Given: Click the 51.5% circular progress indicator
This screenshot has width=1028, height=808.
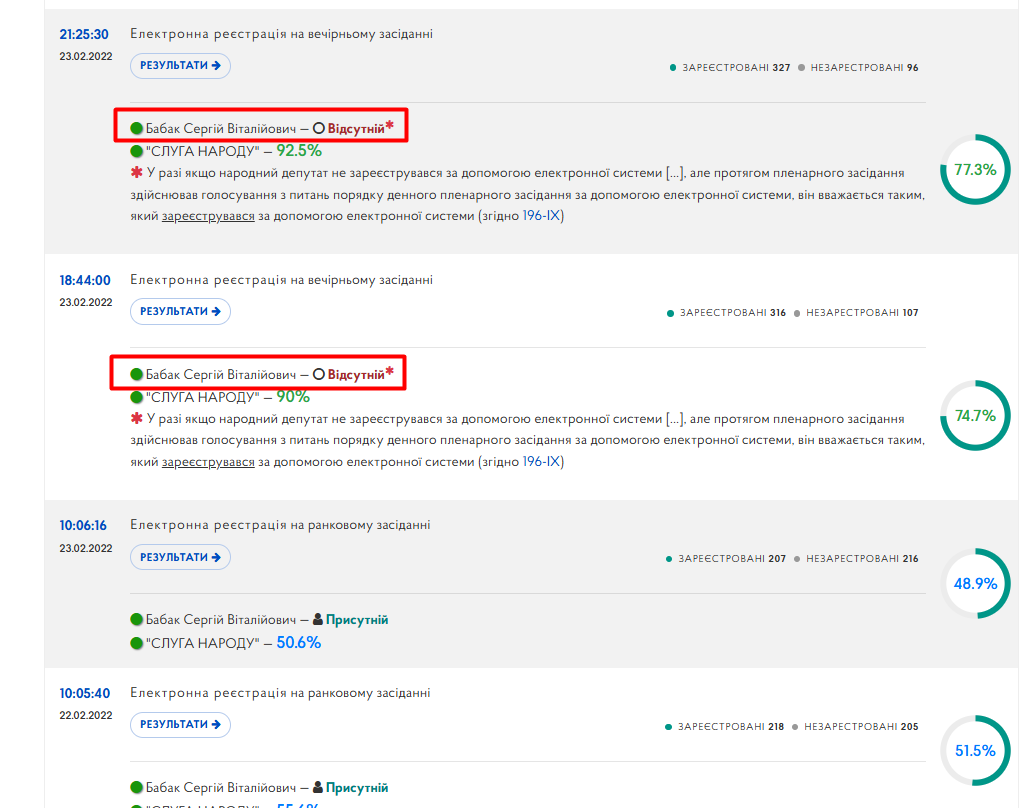Looking at the screenshot, I should pos(975,751).
